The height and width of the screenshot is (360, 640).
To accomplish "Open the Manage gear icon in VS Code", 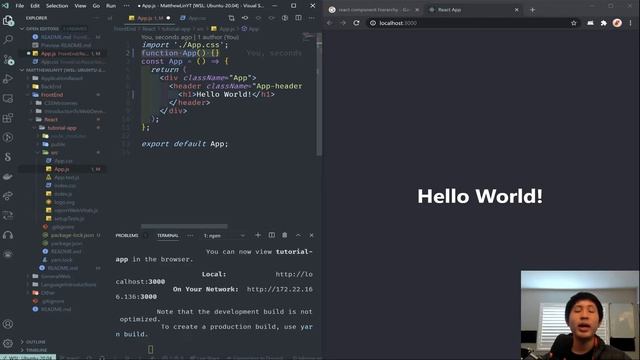I will click(x=8, y=343).
